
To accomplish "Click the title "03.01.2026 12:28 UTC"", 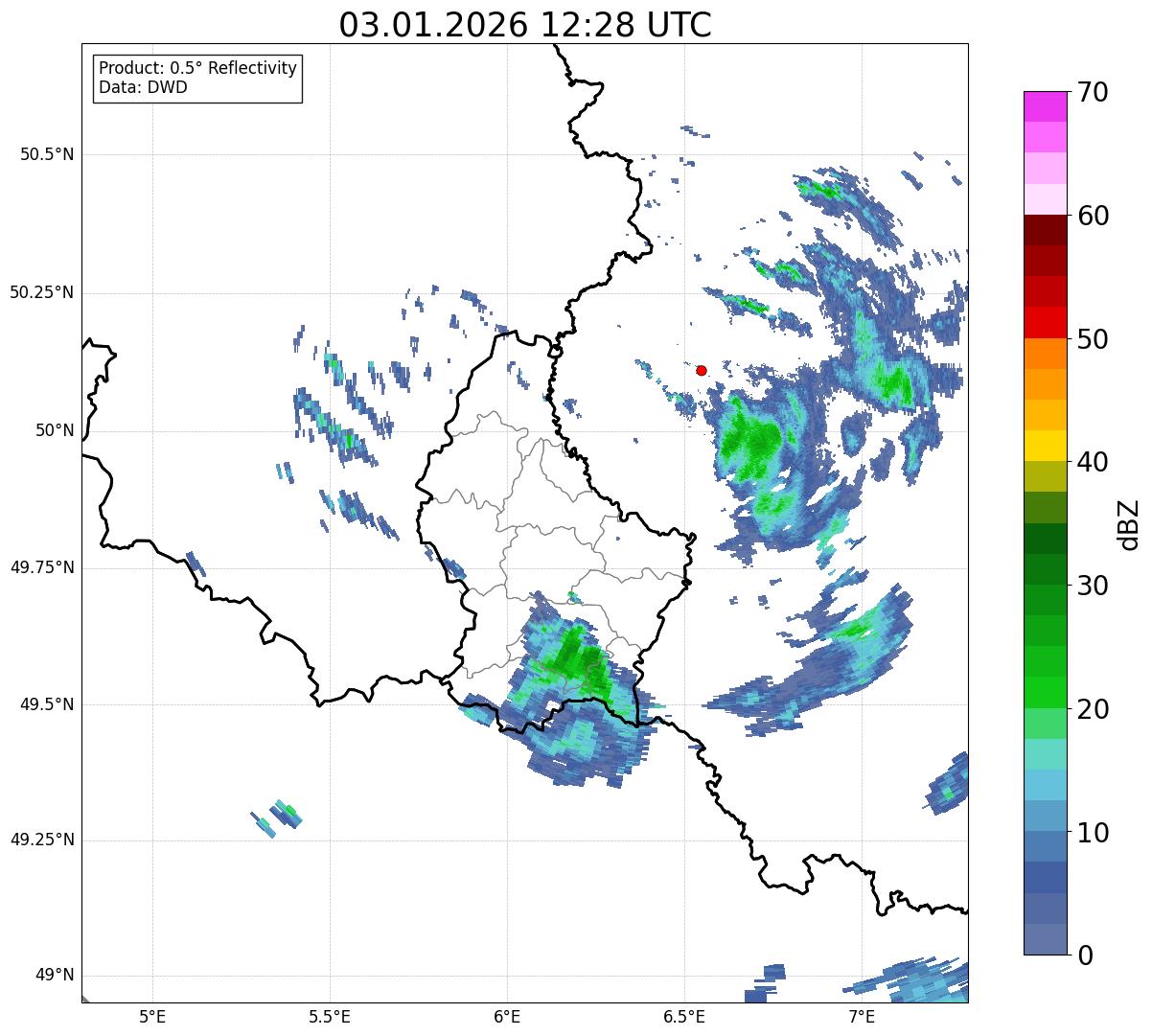I will click(525, 25).
